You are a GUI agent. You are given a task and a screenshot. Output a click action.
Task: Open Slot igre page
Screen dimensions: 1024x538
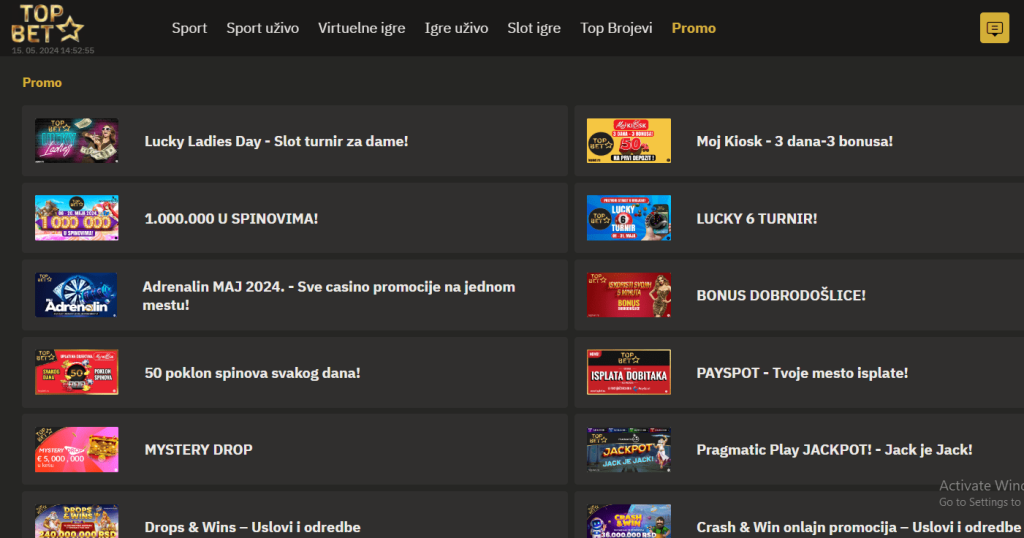coord(534,28)
